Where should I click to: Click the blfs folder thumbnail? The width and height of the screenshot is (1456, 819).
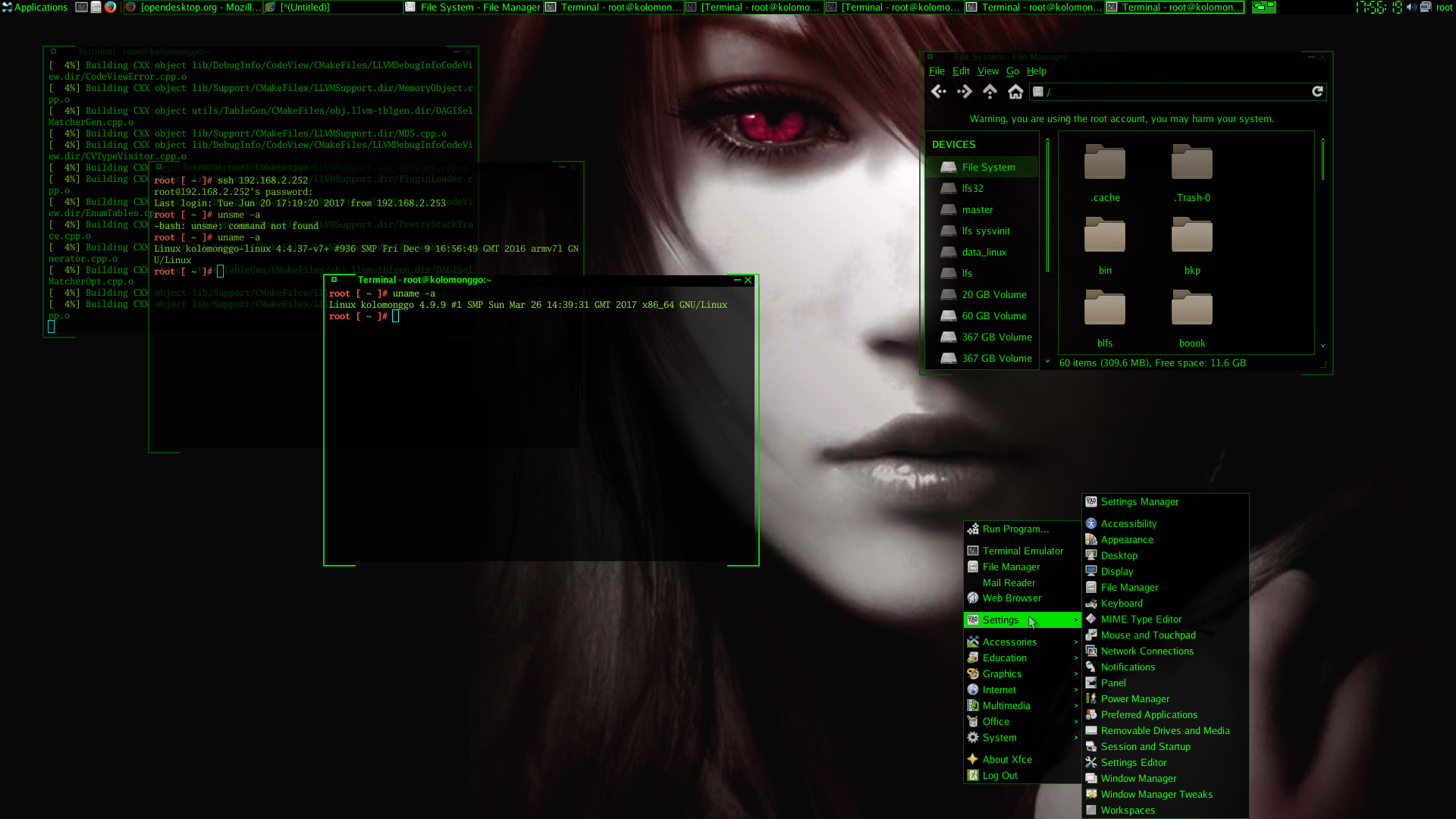point(1104,309)
